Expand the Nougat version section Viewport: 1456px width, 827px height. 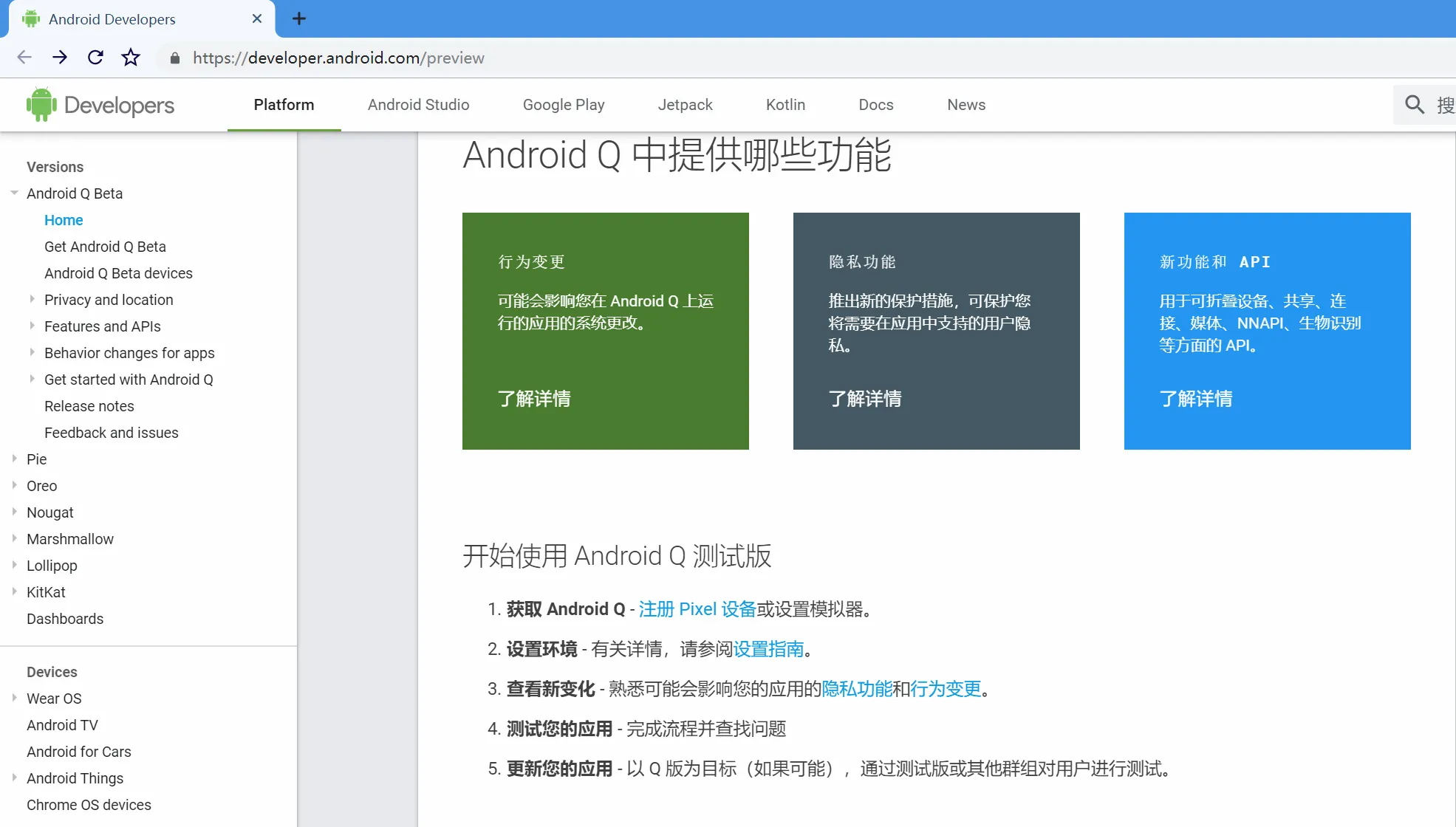pos(14,512)
